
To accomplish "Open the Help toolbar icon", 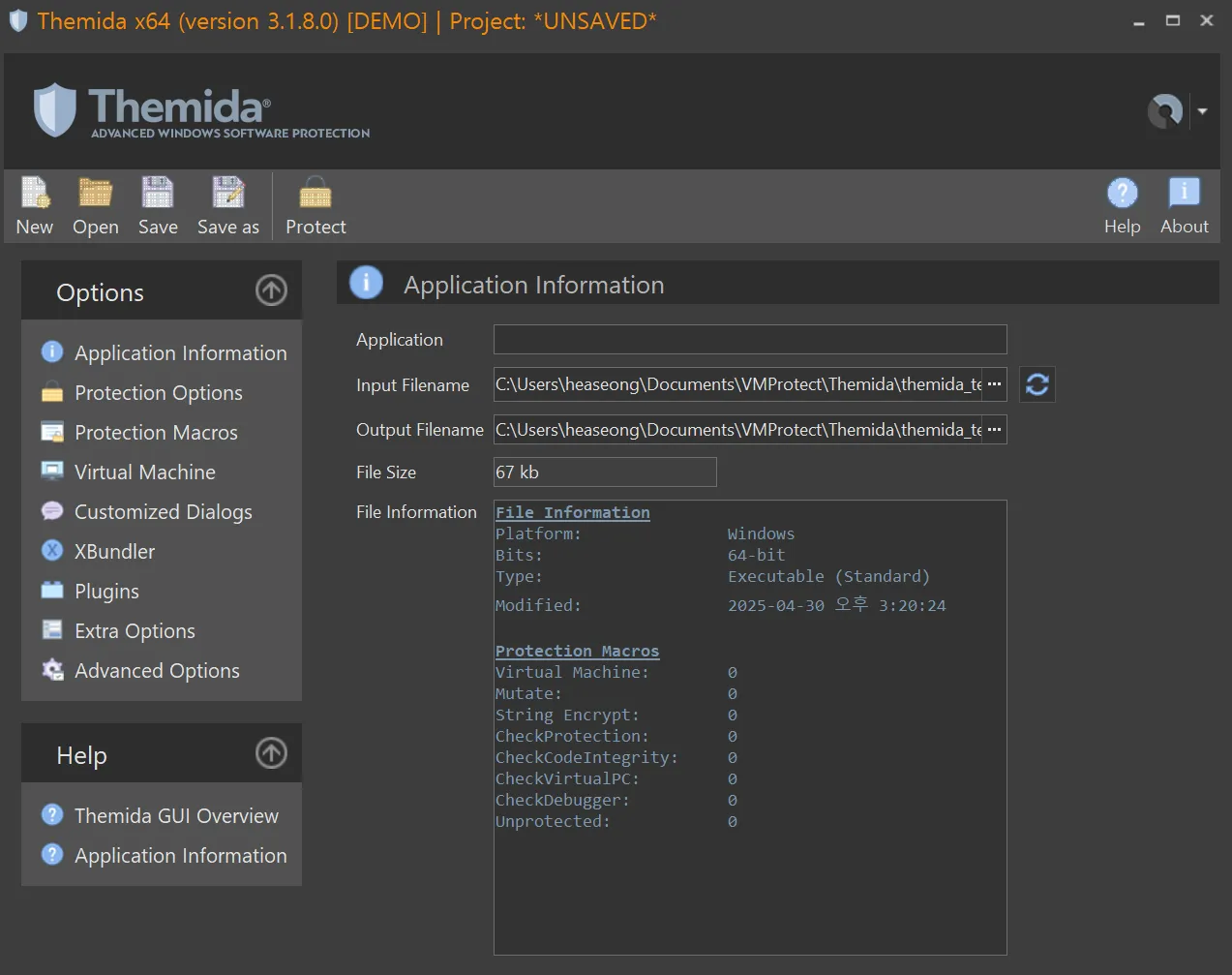I will click(1123, 206).
